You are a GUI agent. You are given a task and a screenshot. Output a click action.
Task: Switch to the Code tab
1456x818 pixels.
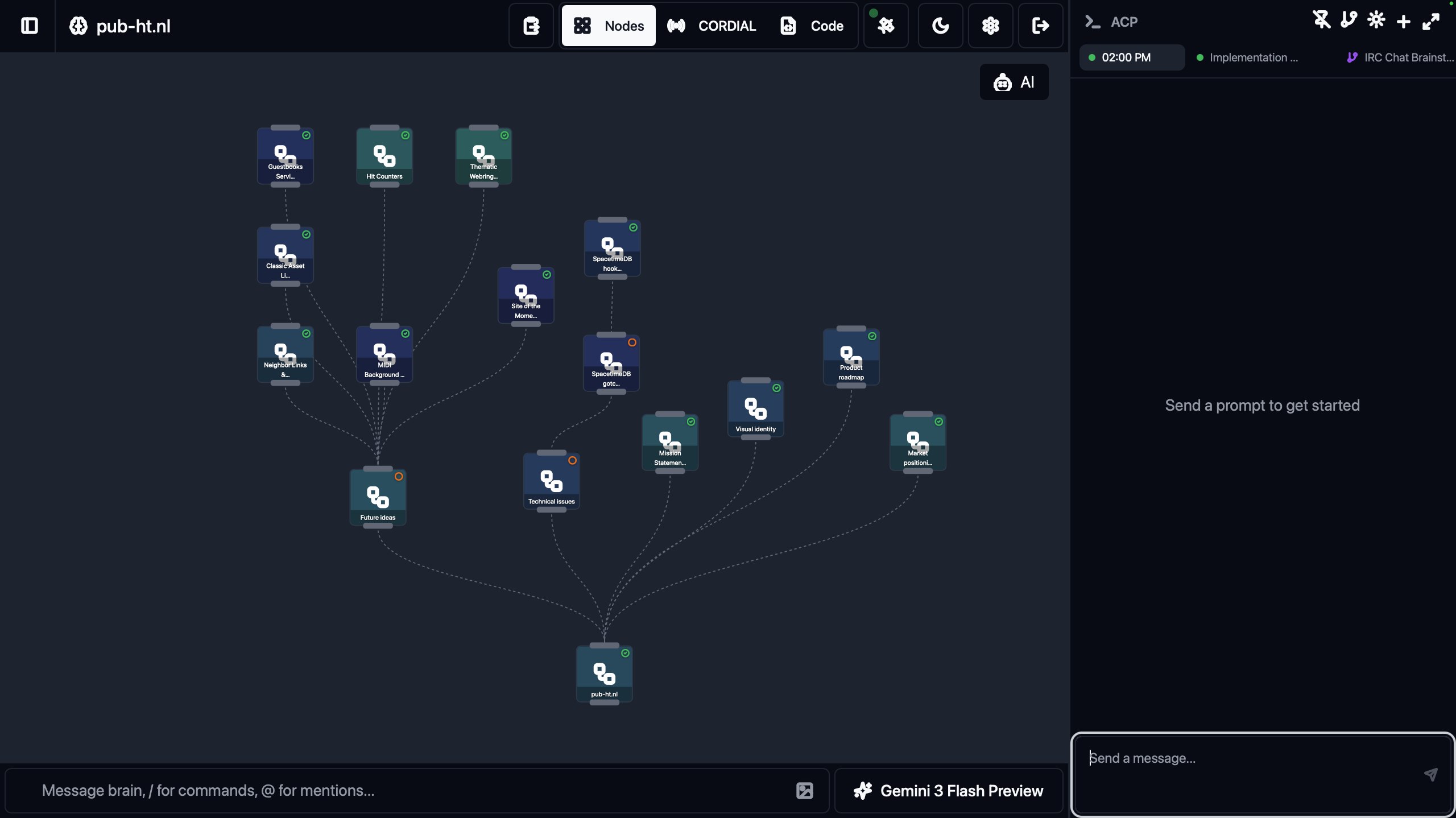point(812,26)
